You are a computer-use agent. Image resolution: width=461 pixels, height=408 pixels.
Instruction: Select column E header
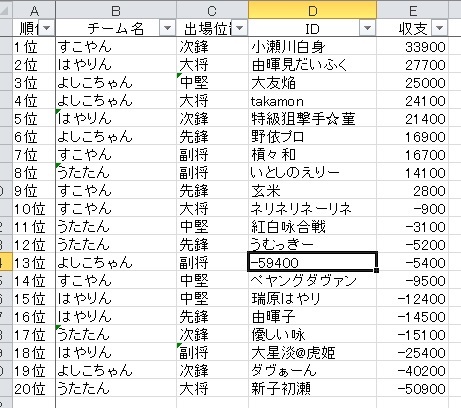[x=413, y=10]
